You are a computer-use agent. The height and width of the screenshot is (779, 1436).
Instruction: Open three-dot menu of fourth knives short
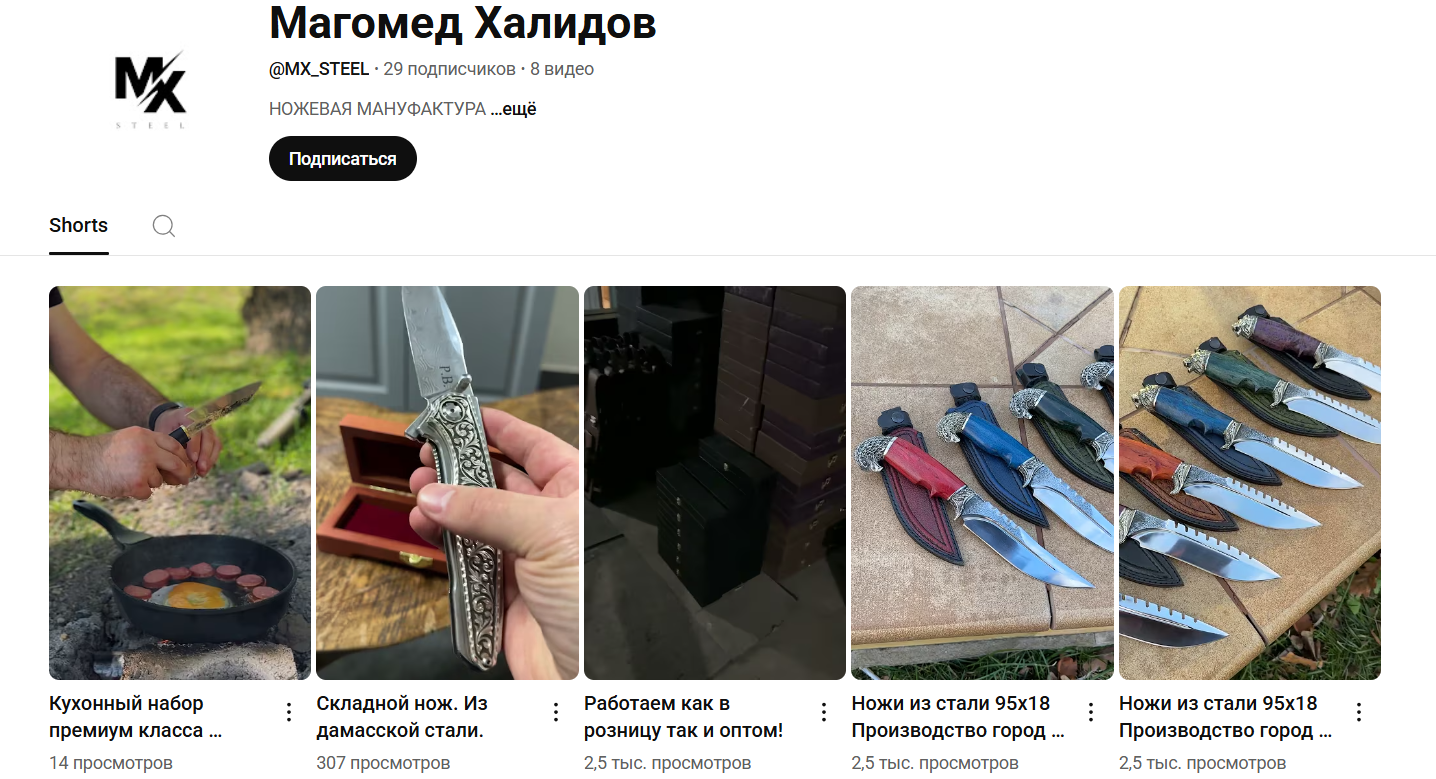[1091, 712]
